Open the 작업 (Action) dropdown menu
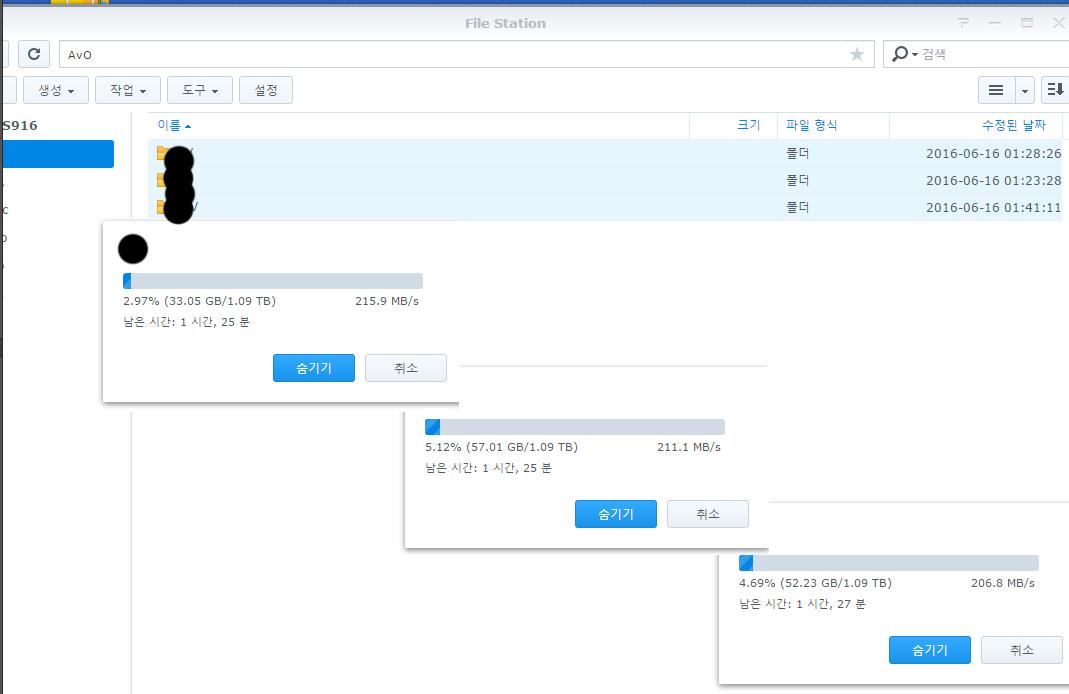 tap(128, 90)
